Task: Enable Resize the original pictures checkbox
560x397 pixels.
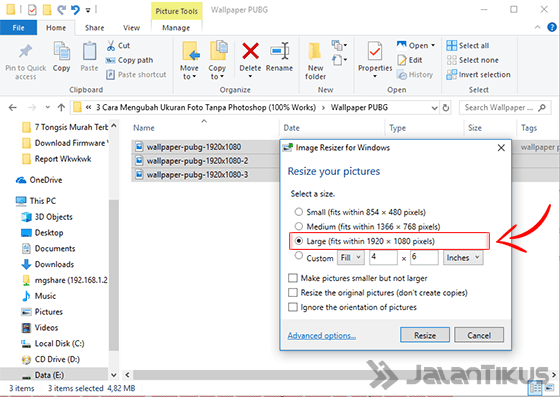Action: [x=293, y=293]
